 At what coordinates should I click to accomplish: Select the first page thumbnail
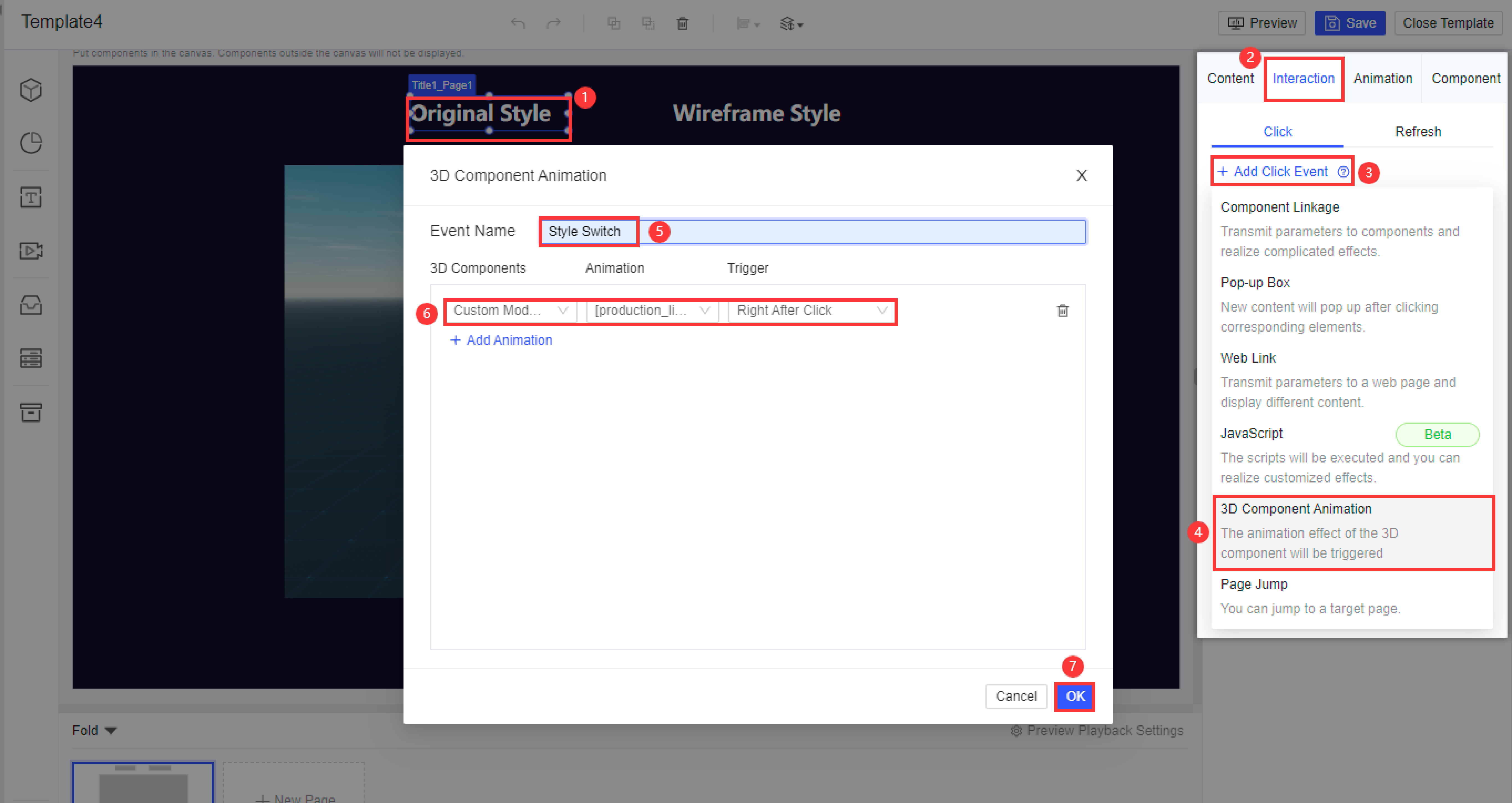(x=143, y=782)
